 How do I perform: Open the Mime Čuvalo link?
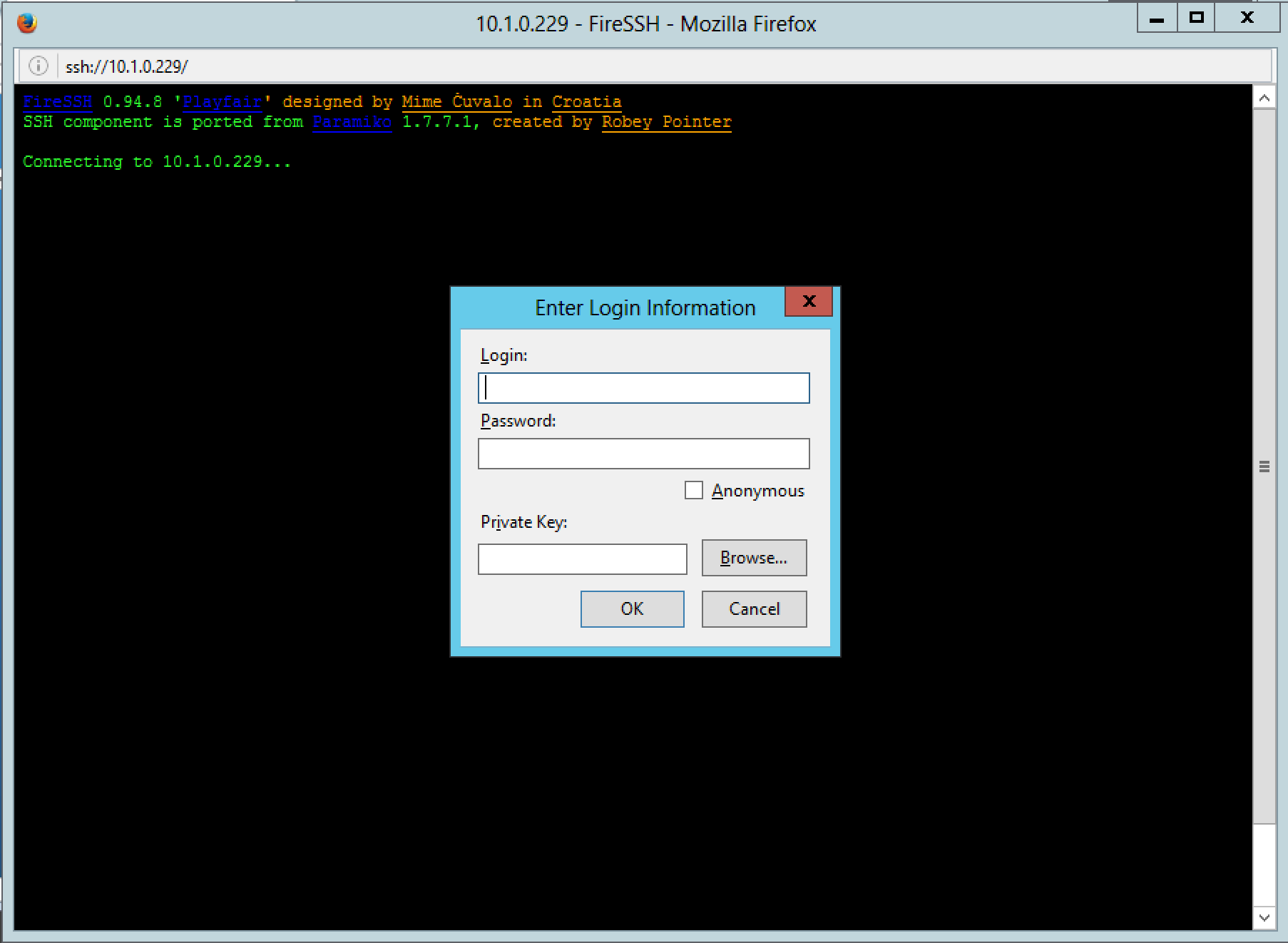pos(456,102)
